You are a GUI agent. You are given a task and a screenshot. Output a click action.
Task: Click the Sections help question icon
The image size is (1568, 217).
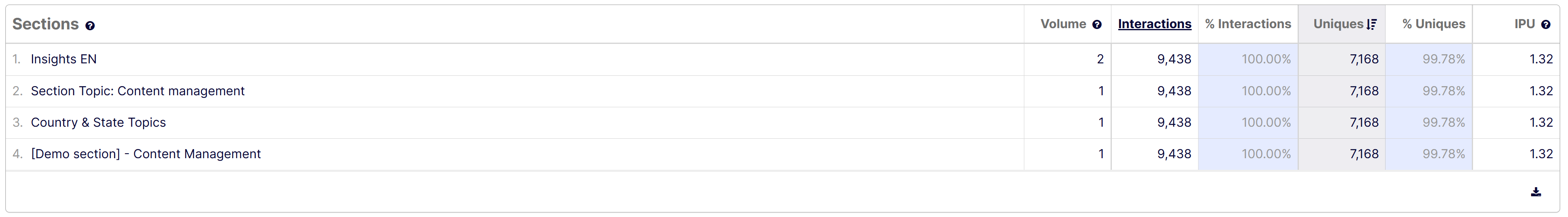pyautogui.click(x=90, y=26)
